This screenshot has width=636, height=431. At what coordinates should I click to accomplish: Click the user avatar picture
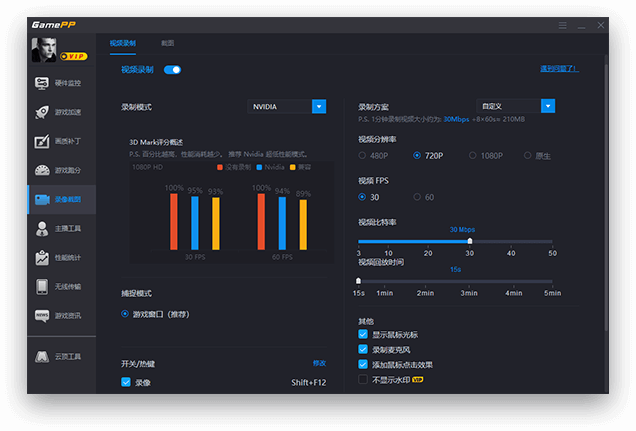(x=44, y=49)
